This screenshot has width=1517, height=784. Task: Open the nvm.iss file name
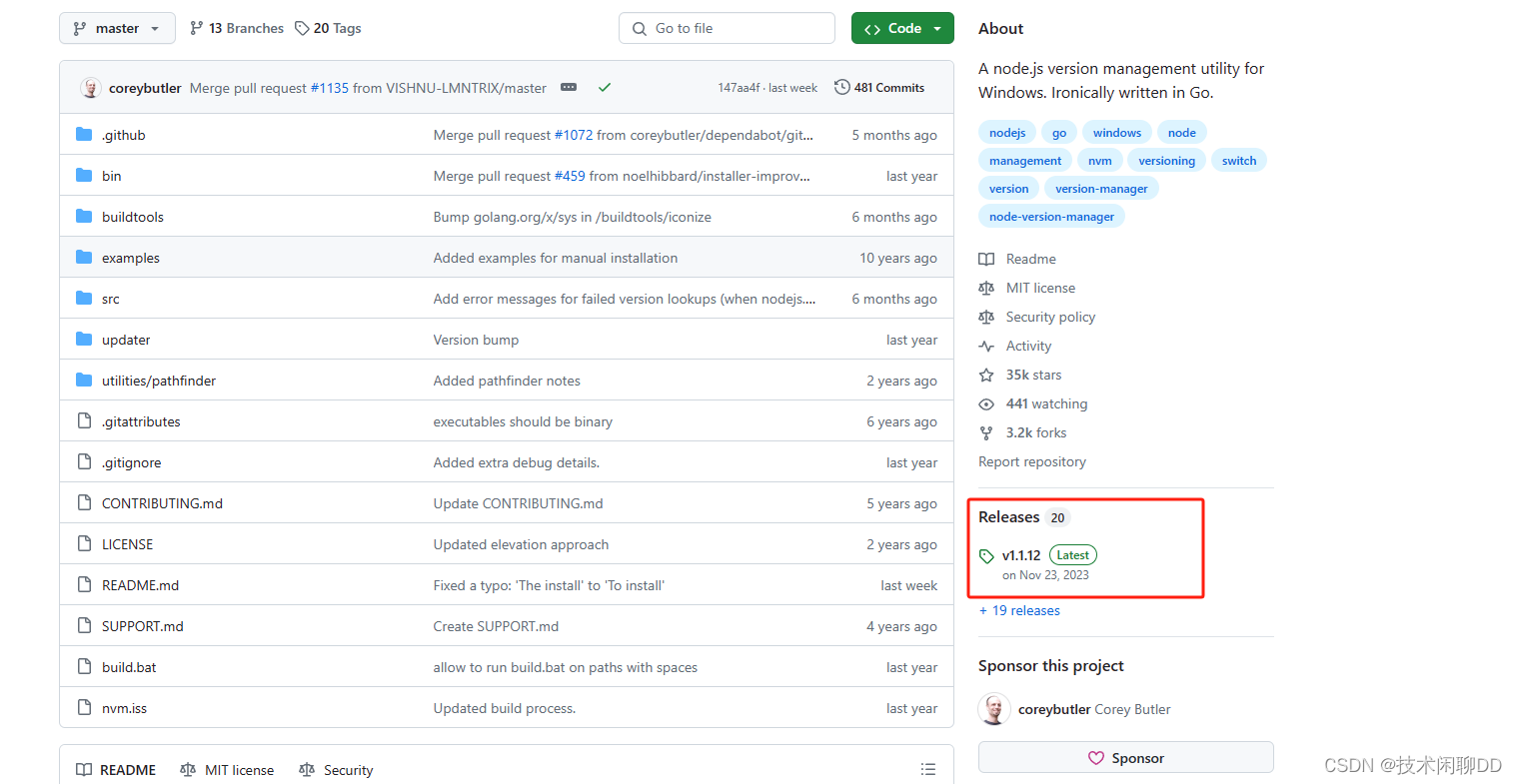point(124,708)
